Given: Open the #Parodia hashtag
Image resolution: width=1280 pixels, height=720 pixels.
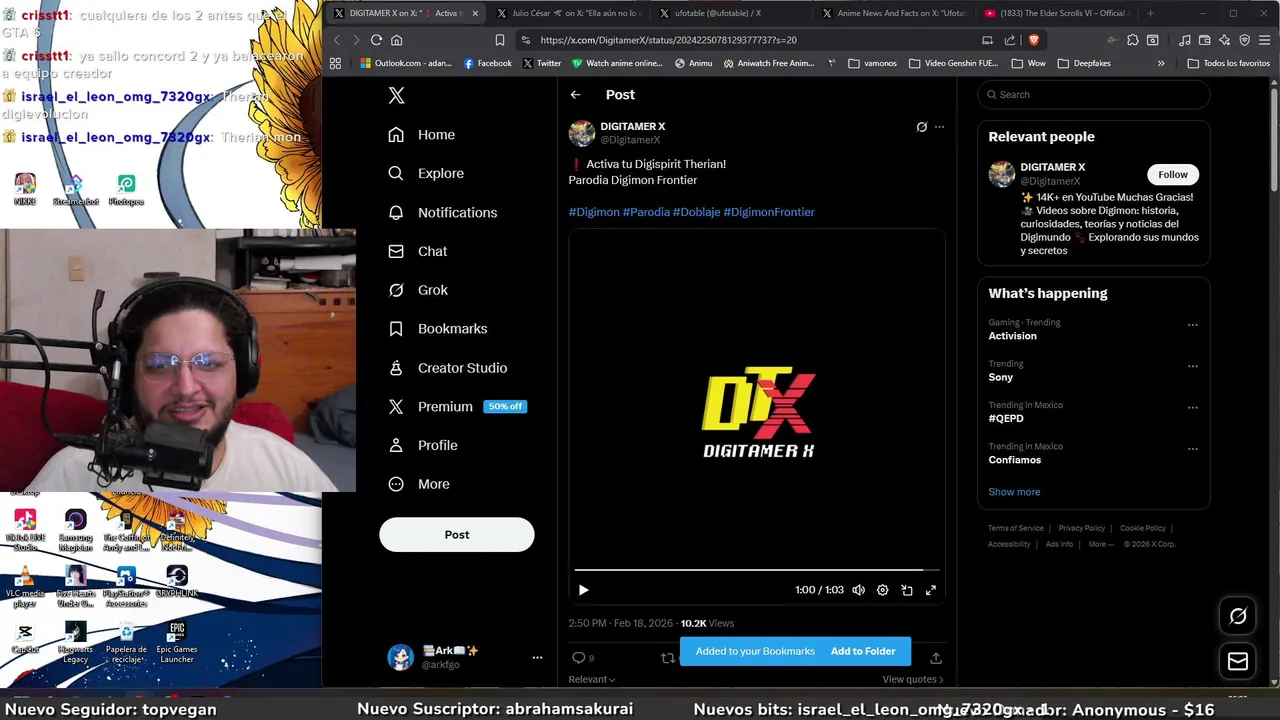Looking at the screenshot, I should [x=646, y=212].
